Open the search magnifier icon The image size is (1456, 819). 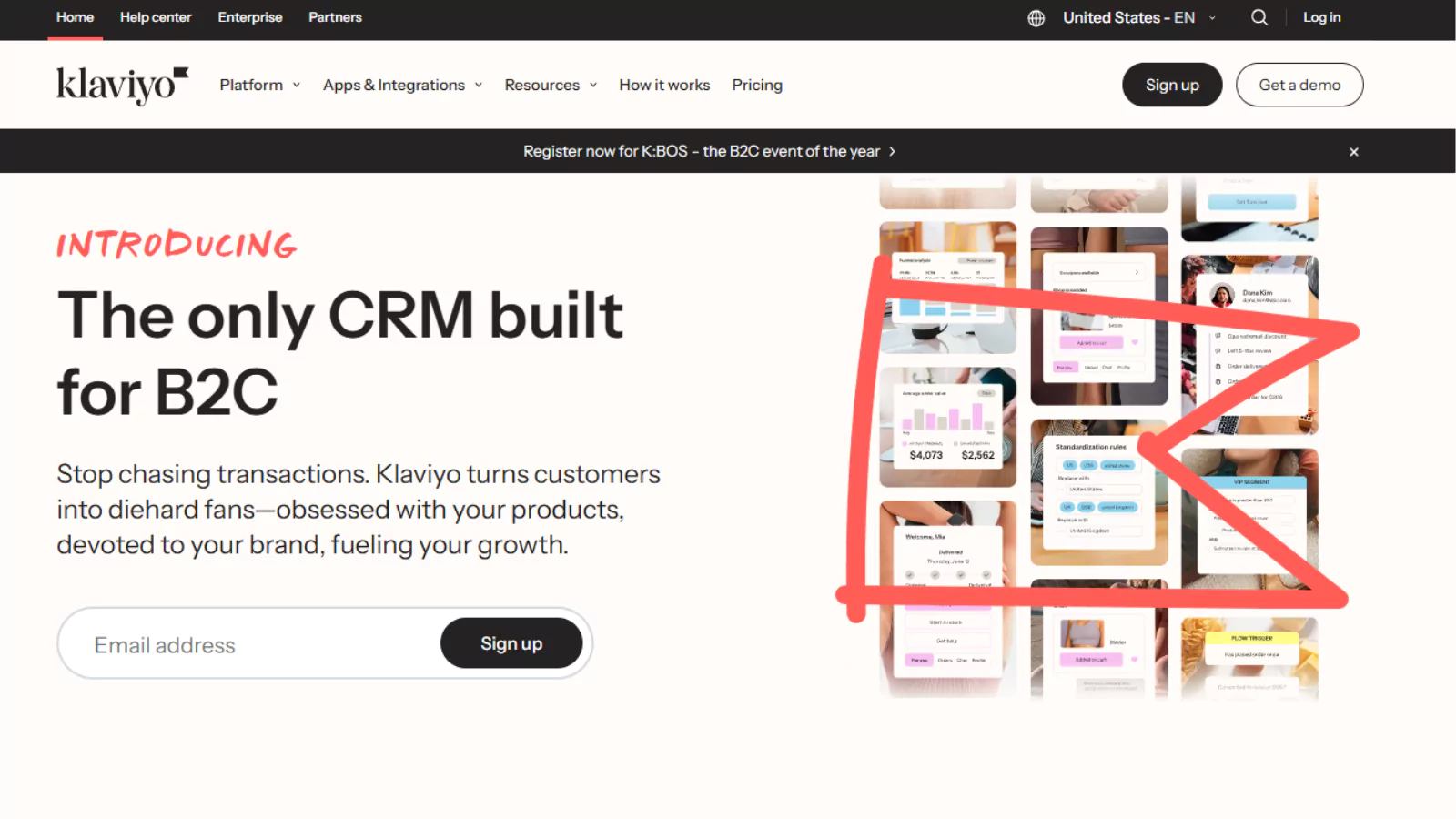point(1259,17)
